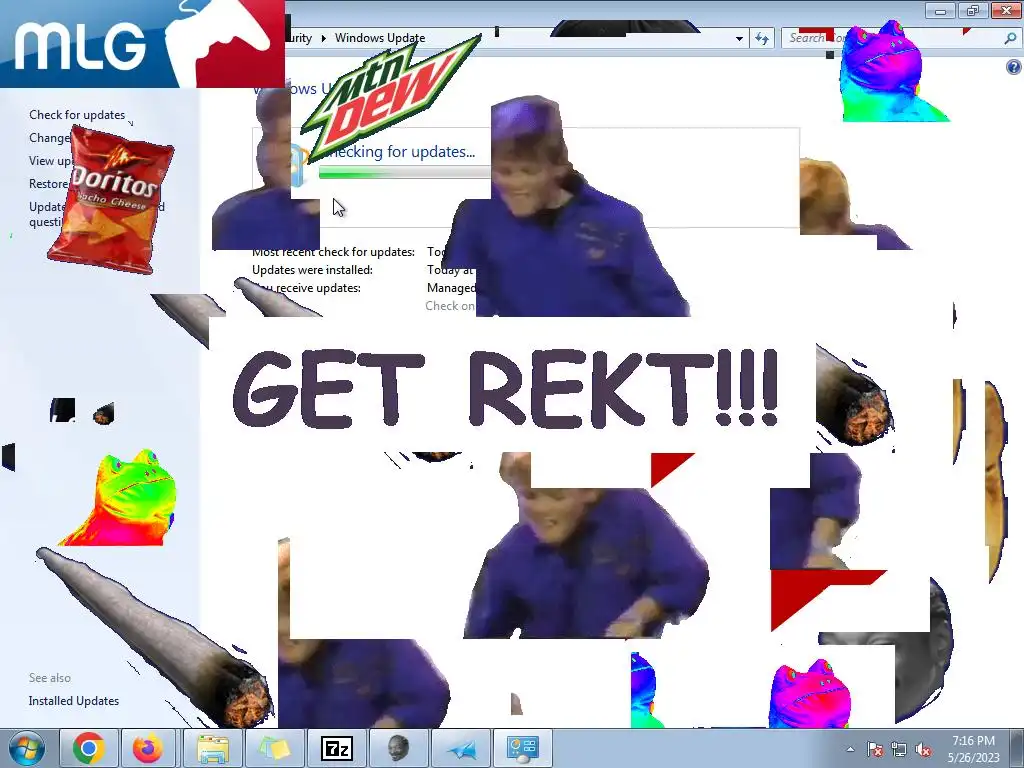Click 'Most recent check for updates:' label

tap(333, 252)
